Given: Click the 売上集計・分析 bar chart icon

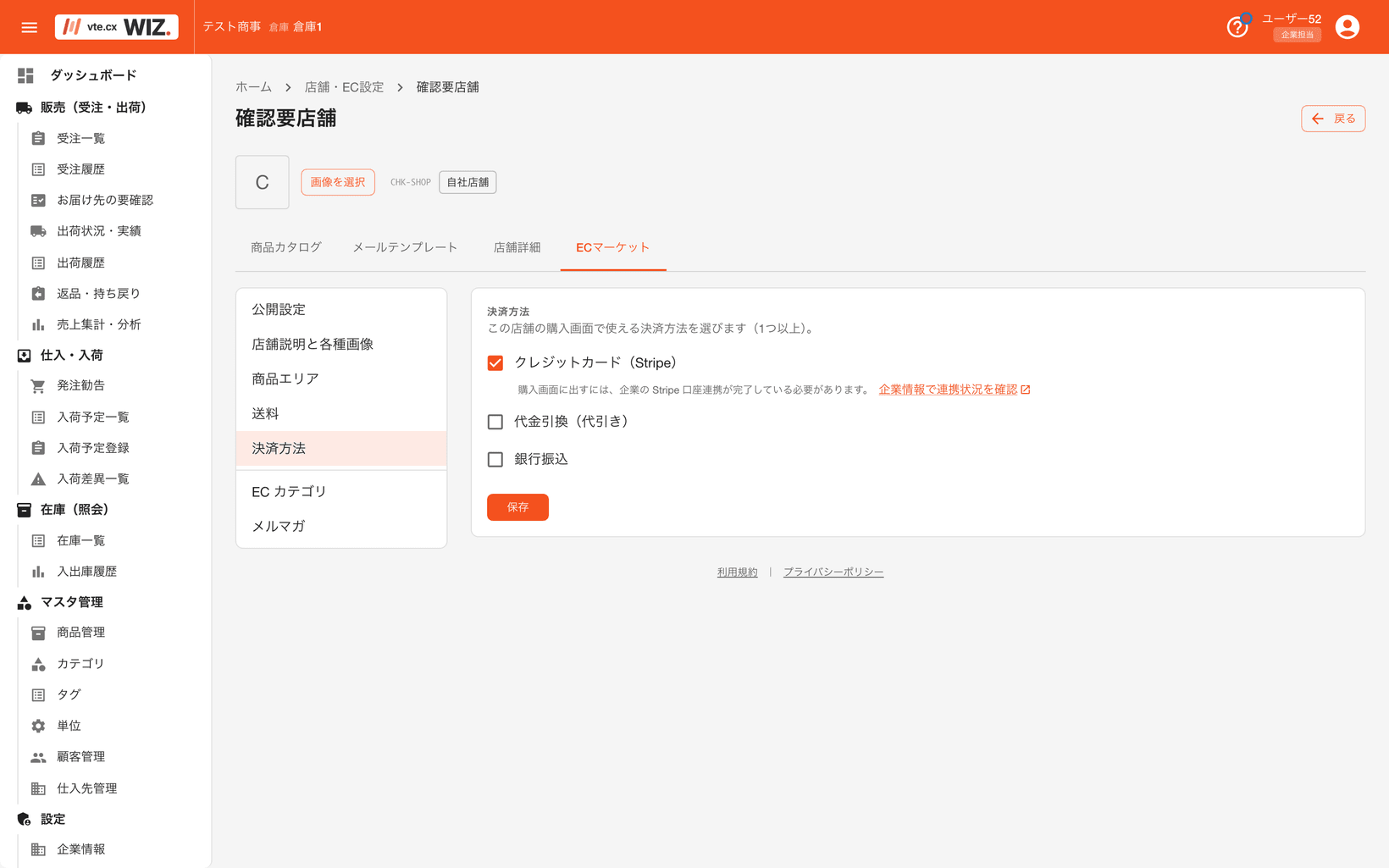Looking at the screenshot, I should pyautogui.click(x=38, y=324).
